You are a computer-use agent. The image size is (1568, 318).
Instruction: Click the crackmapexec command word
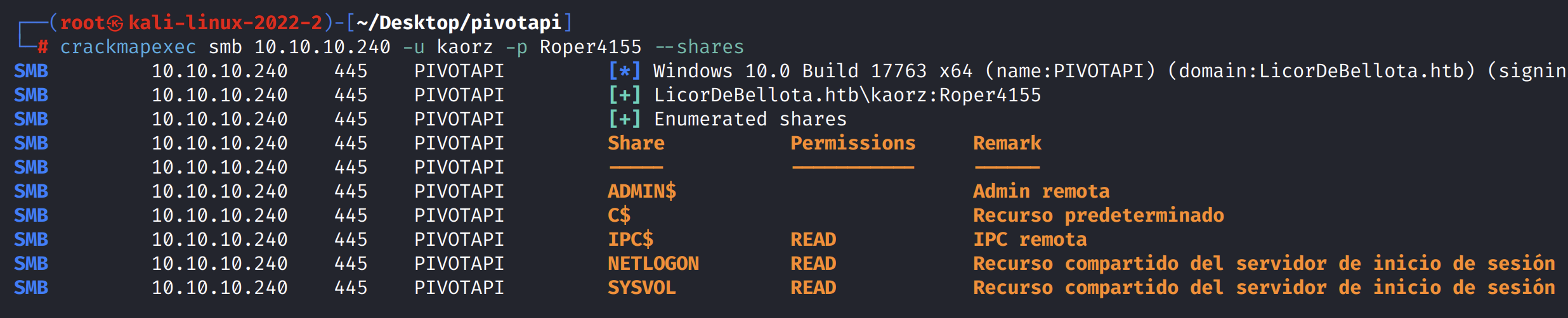tap(128, 47)
